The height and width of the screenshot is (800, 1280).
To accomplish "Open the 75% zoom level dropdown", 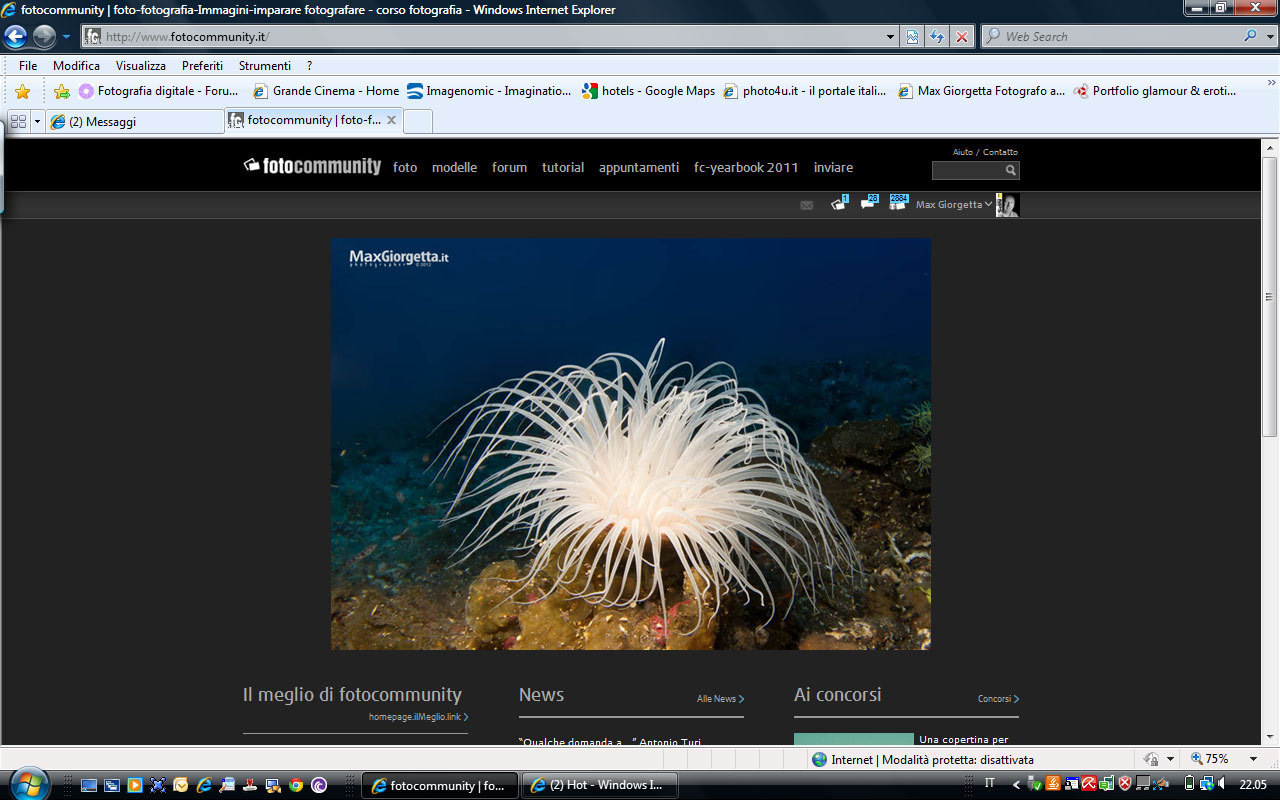I will pos(1253,759).
